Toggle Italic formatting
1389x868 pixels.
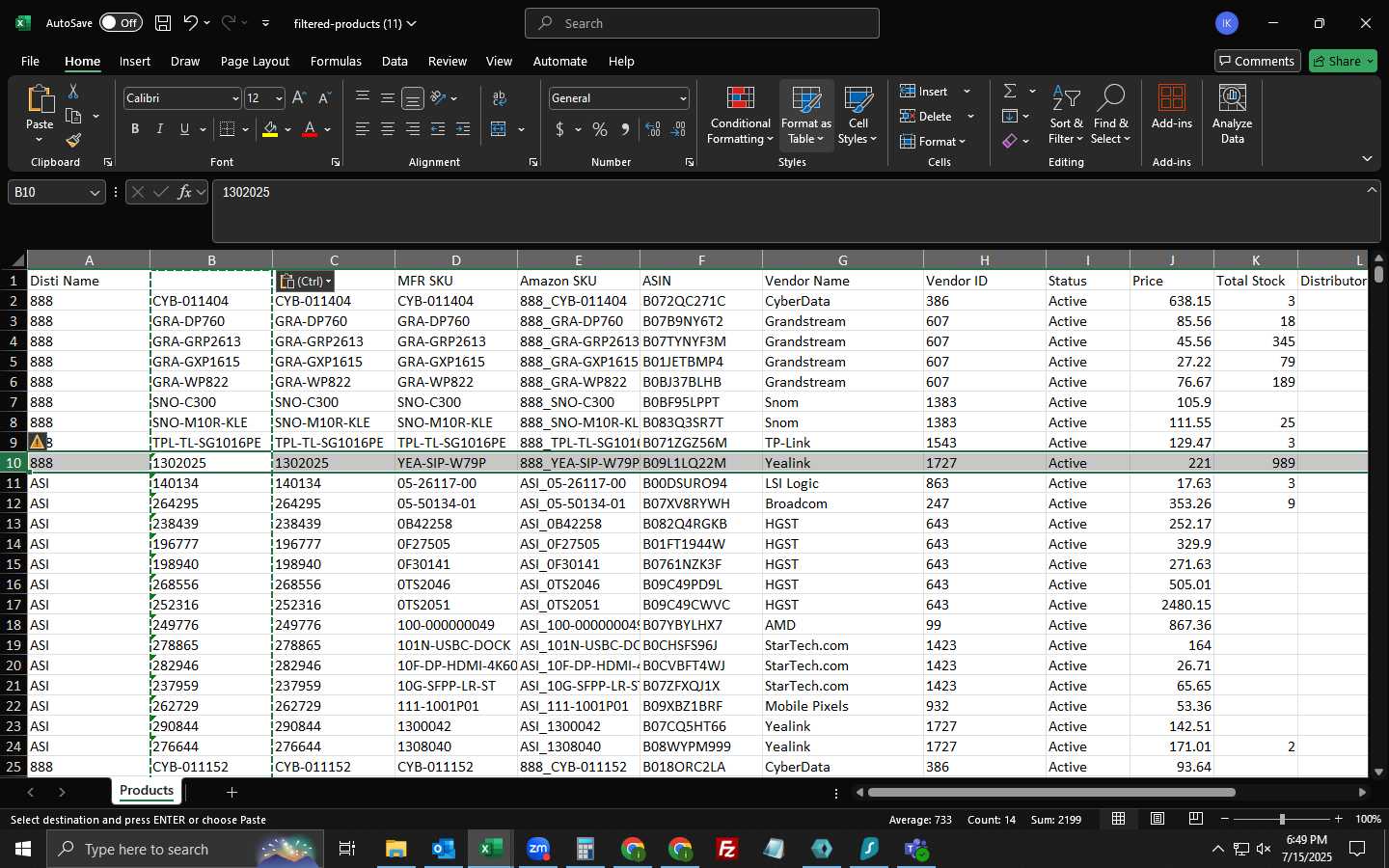click(x=159, y=129)
